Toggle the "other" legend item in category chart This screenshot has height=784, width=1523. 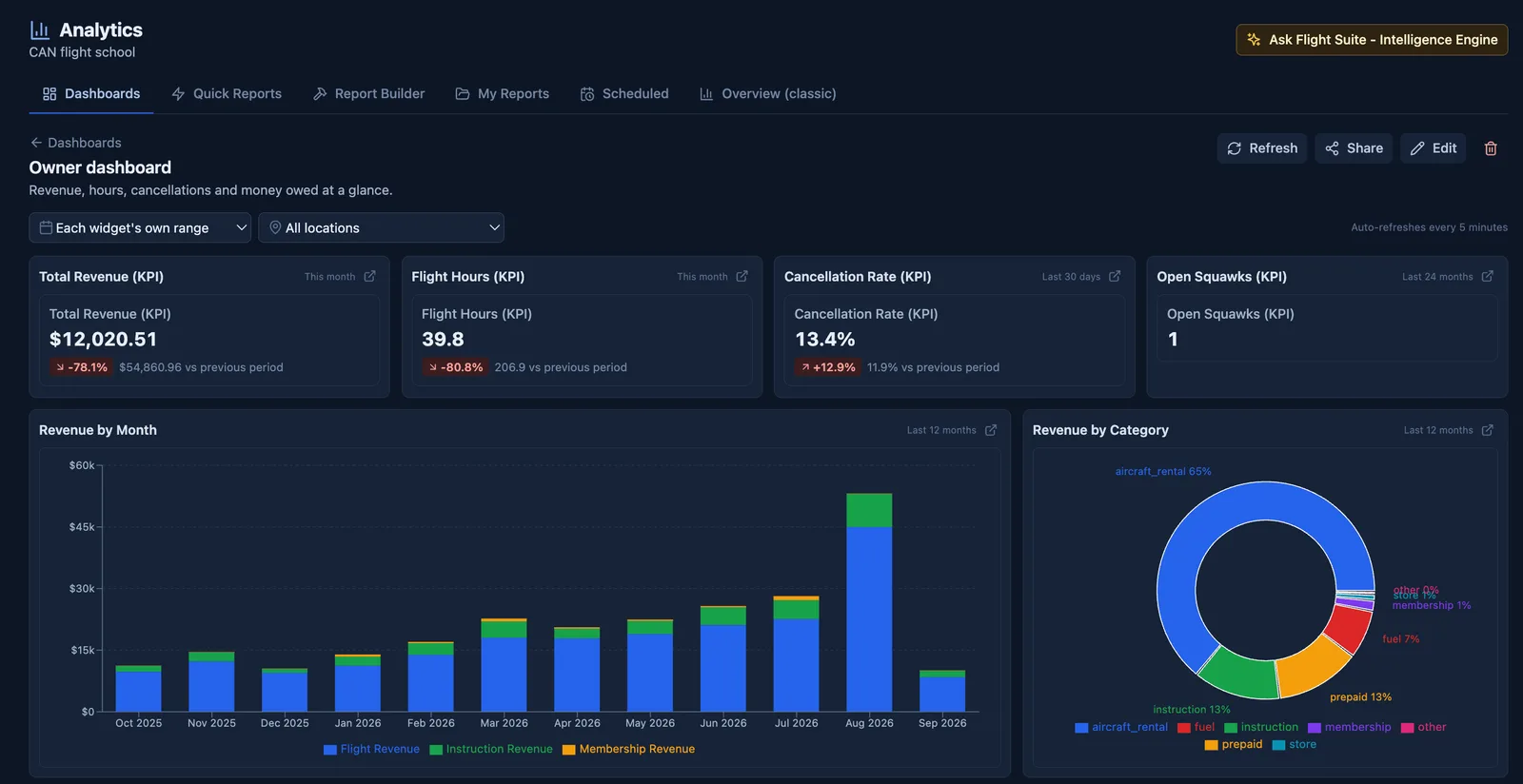click(1424, 727)
